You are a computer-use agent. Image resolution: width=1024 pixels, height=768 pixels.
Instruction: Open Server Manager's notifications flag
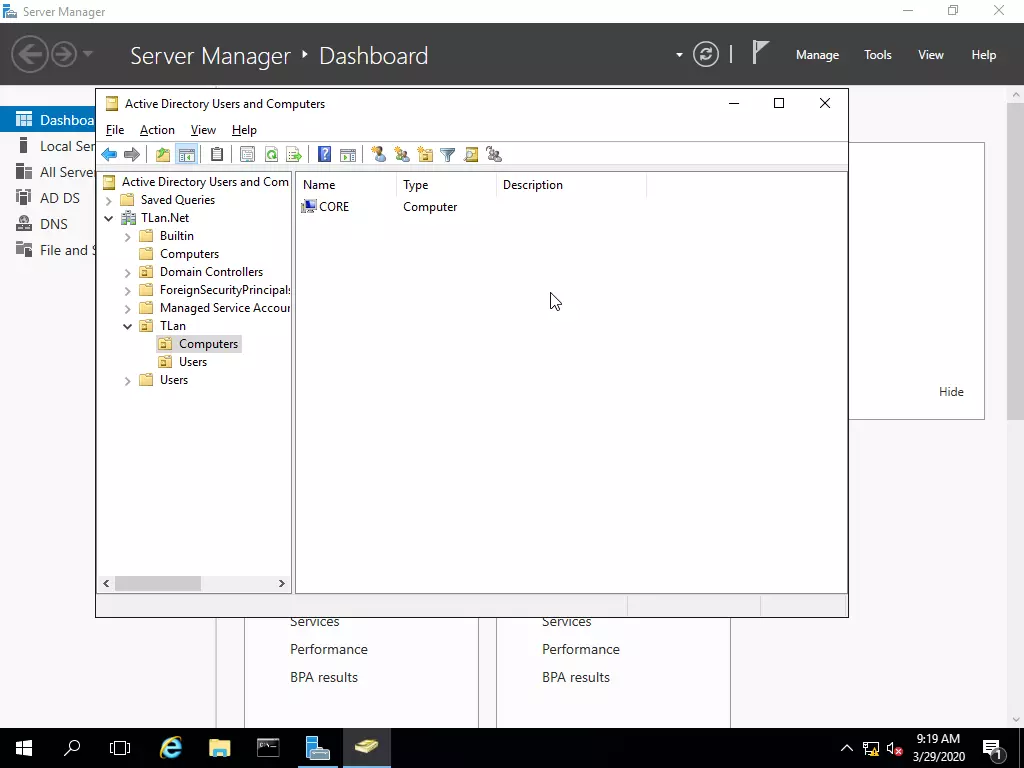click(760, 53)
